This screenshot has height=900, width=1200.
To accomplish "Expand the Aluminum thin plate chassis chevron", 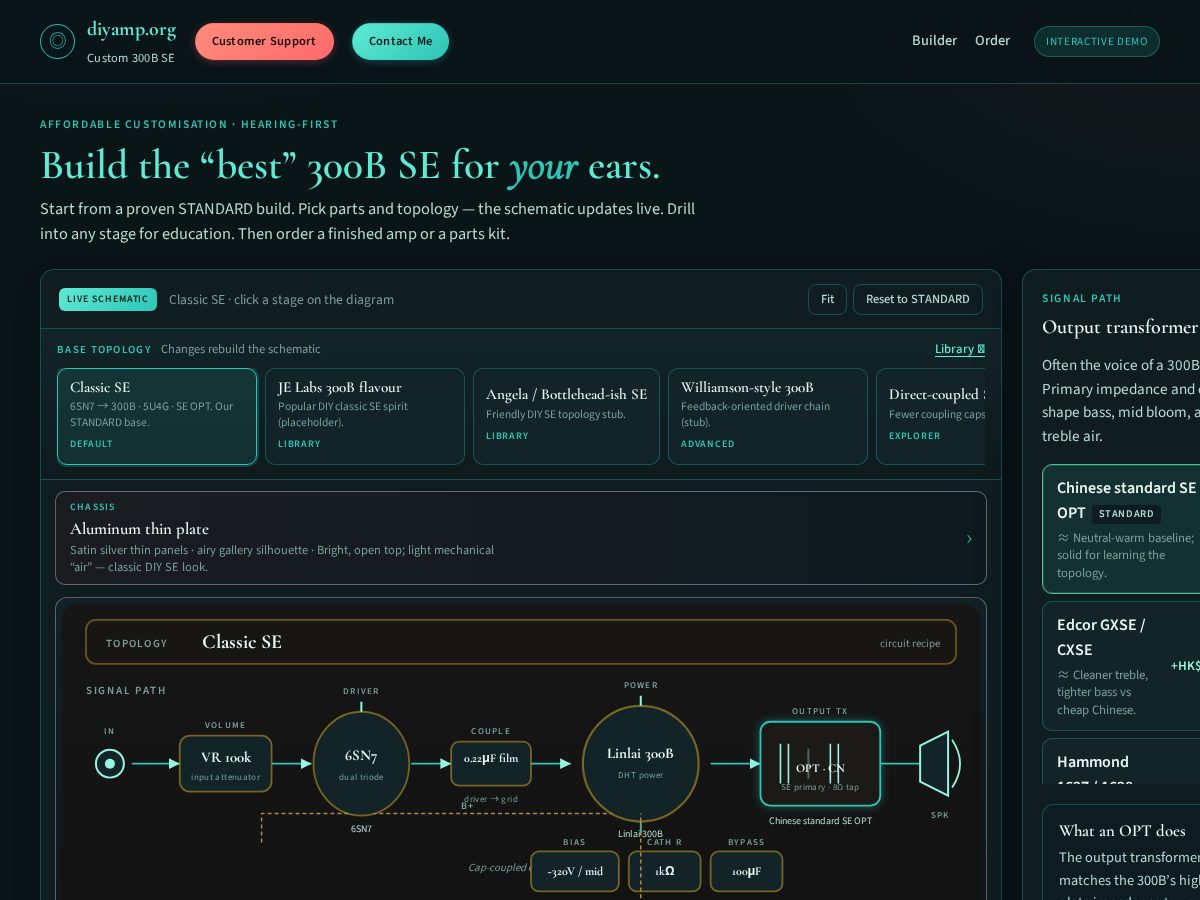I will (968, 539).
